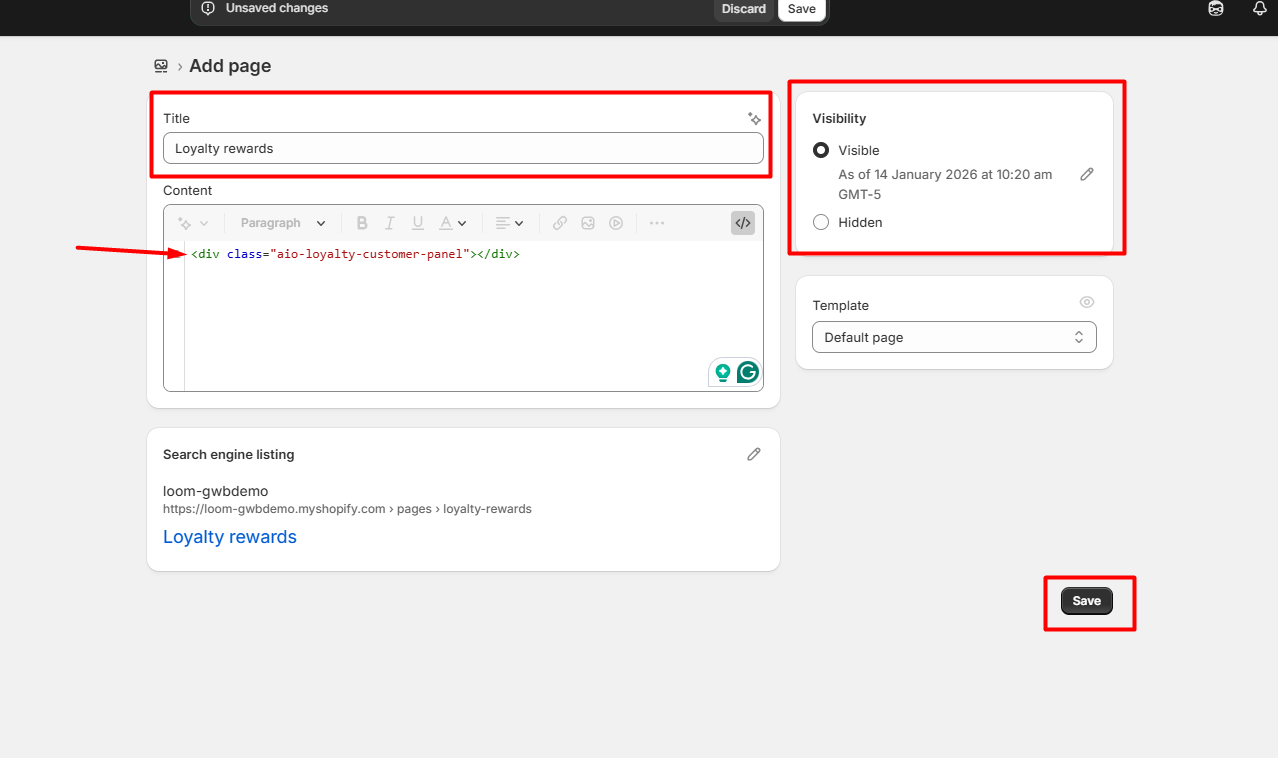Viewport: 1278px width, 758px height.
Task: Open the text color picker
Action: click(x=453, y=223)
